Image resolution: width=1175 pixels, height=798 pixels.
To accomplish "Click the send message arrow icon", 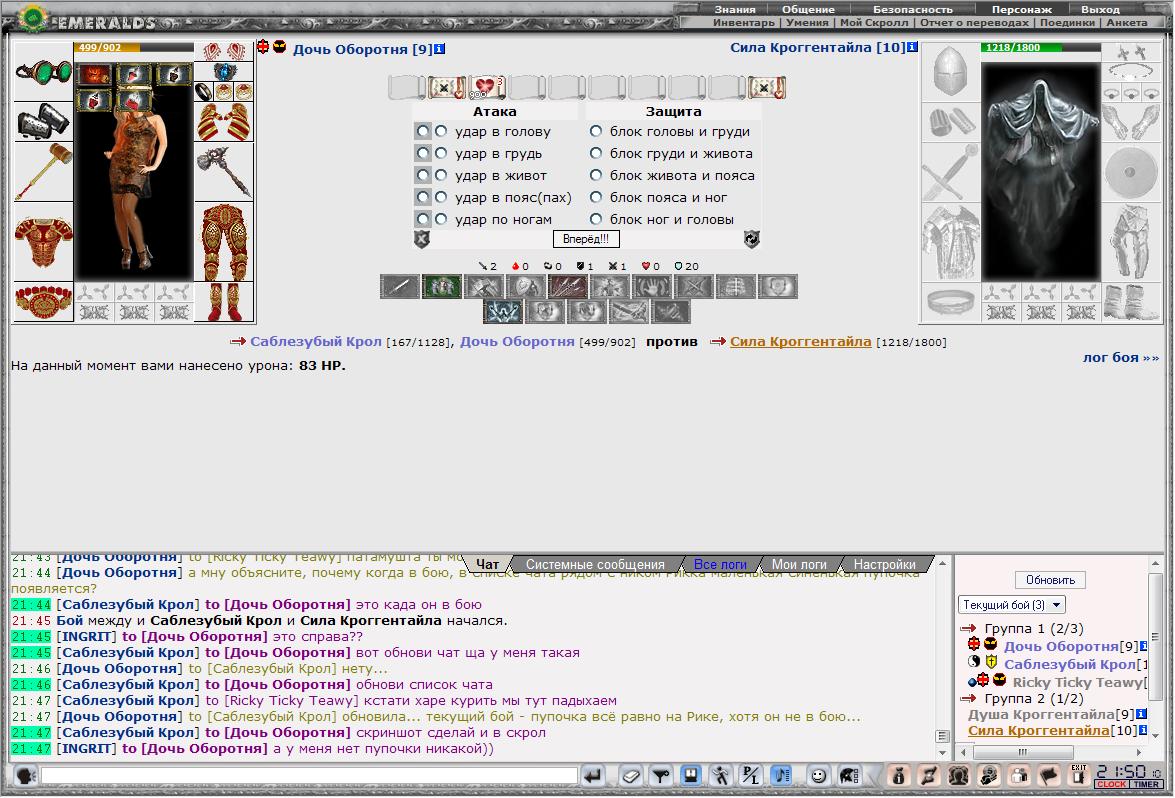I will [x=593, y=776].
